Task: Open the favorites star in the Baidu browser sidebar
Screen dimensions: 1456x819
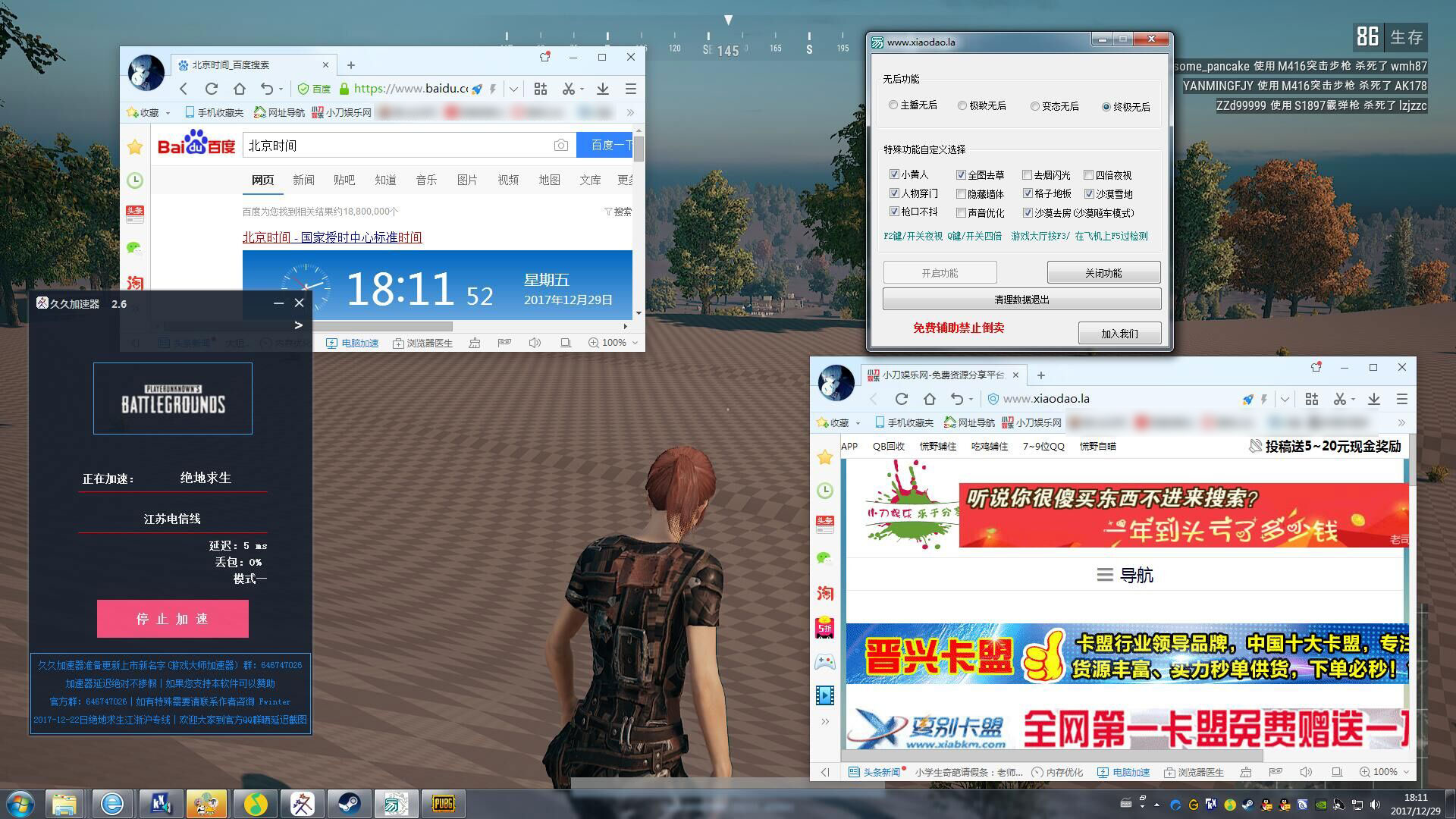Action: pyautogui.click(x=135, y=147)
